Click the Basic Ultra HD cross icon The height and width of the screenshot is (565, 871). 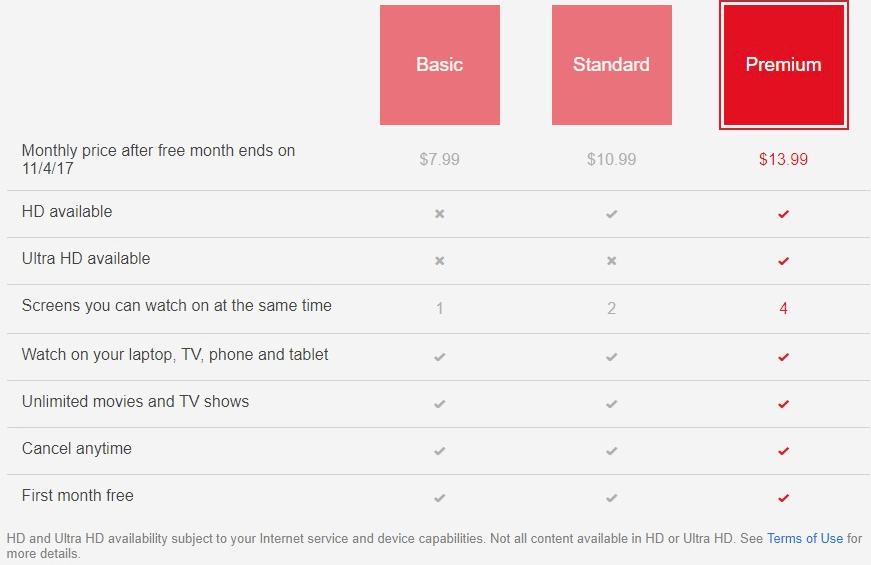(x=440, y=261)
